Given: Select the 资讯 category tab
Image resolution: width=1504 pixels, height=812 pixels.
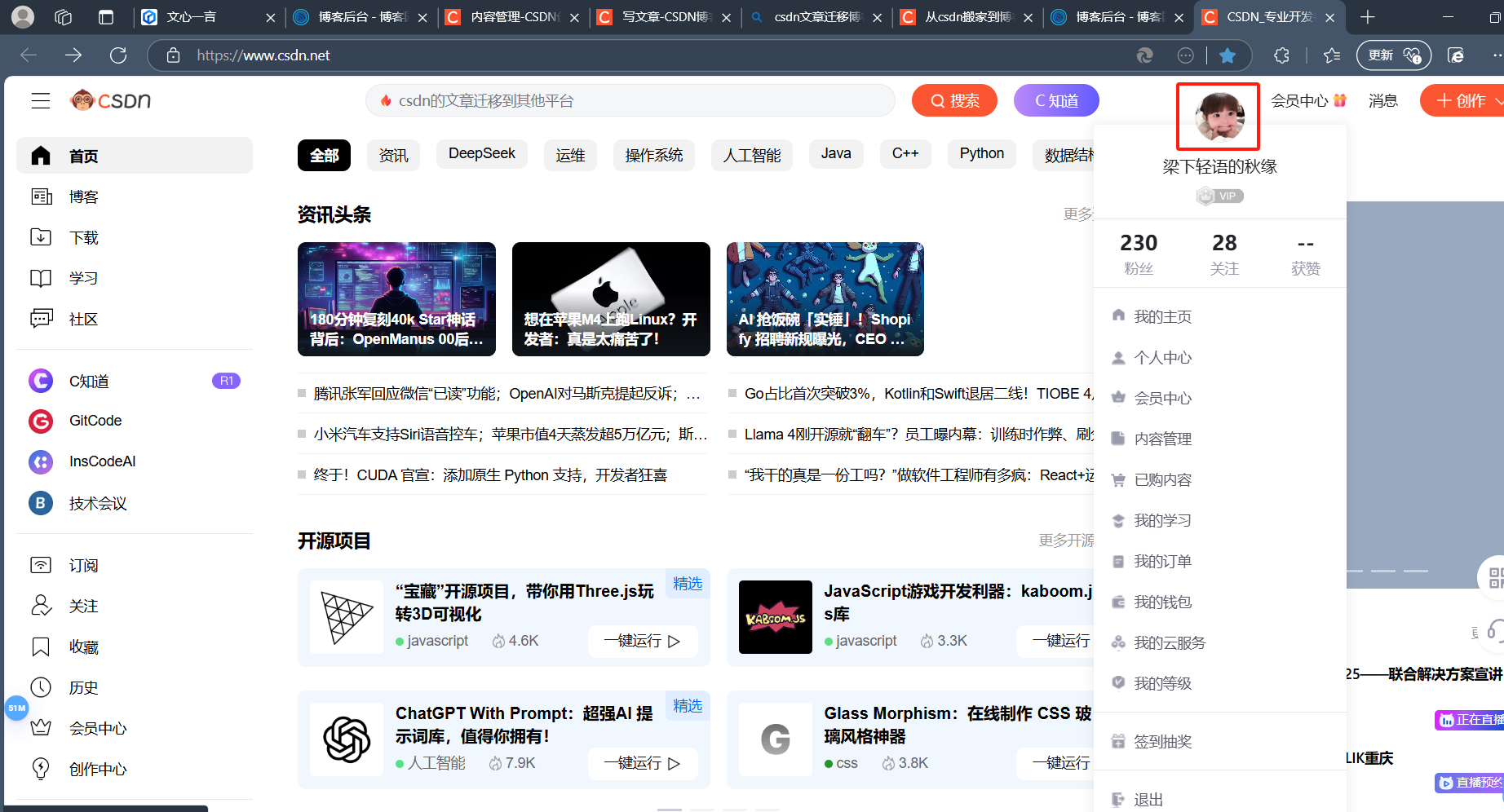Looking at the screenshot, I should (393, 155).
